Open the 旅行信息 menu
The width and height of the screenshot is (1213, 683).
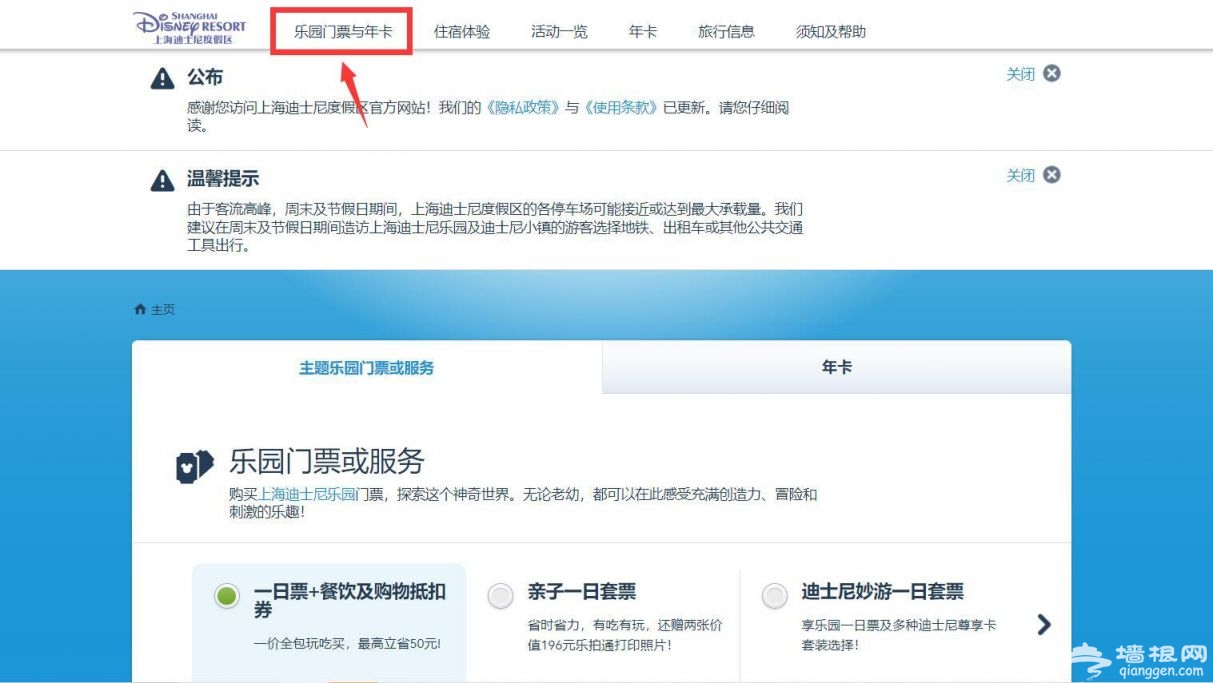[726, 32]
